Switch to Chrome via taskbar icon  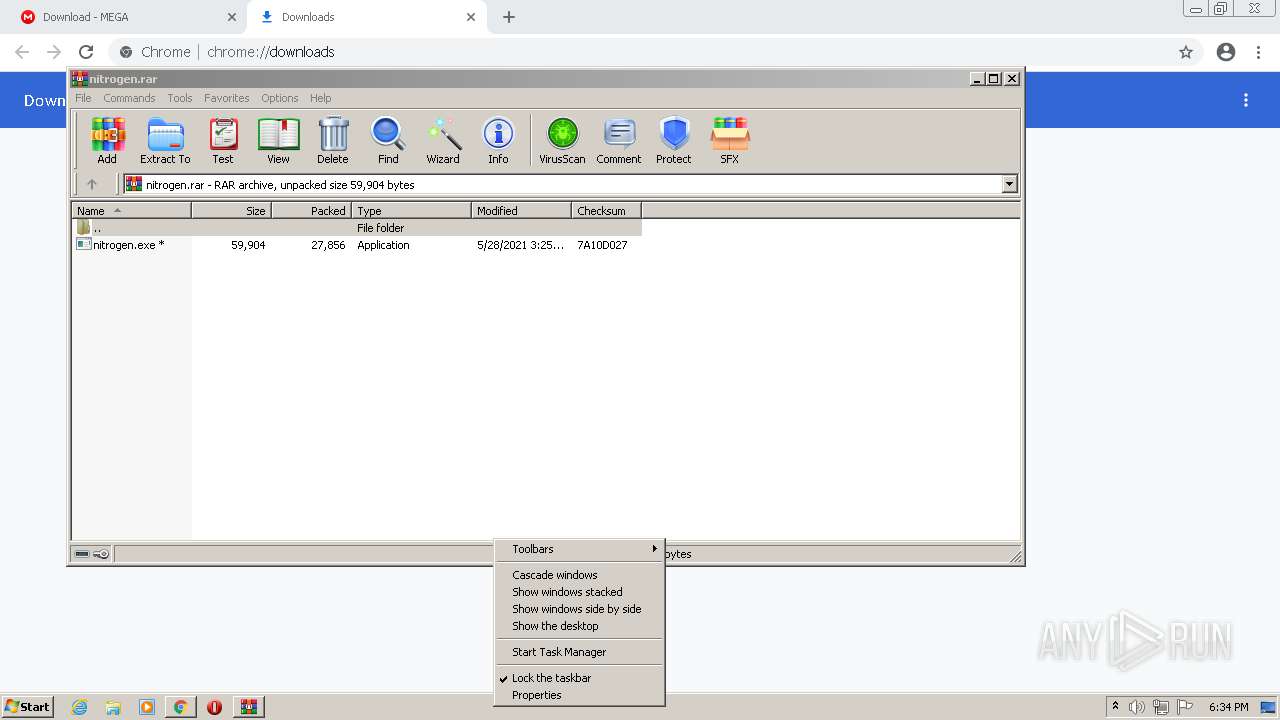(x=180, y=707)
